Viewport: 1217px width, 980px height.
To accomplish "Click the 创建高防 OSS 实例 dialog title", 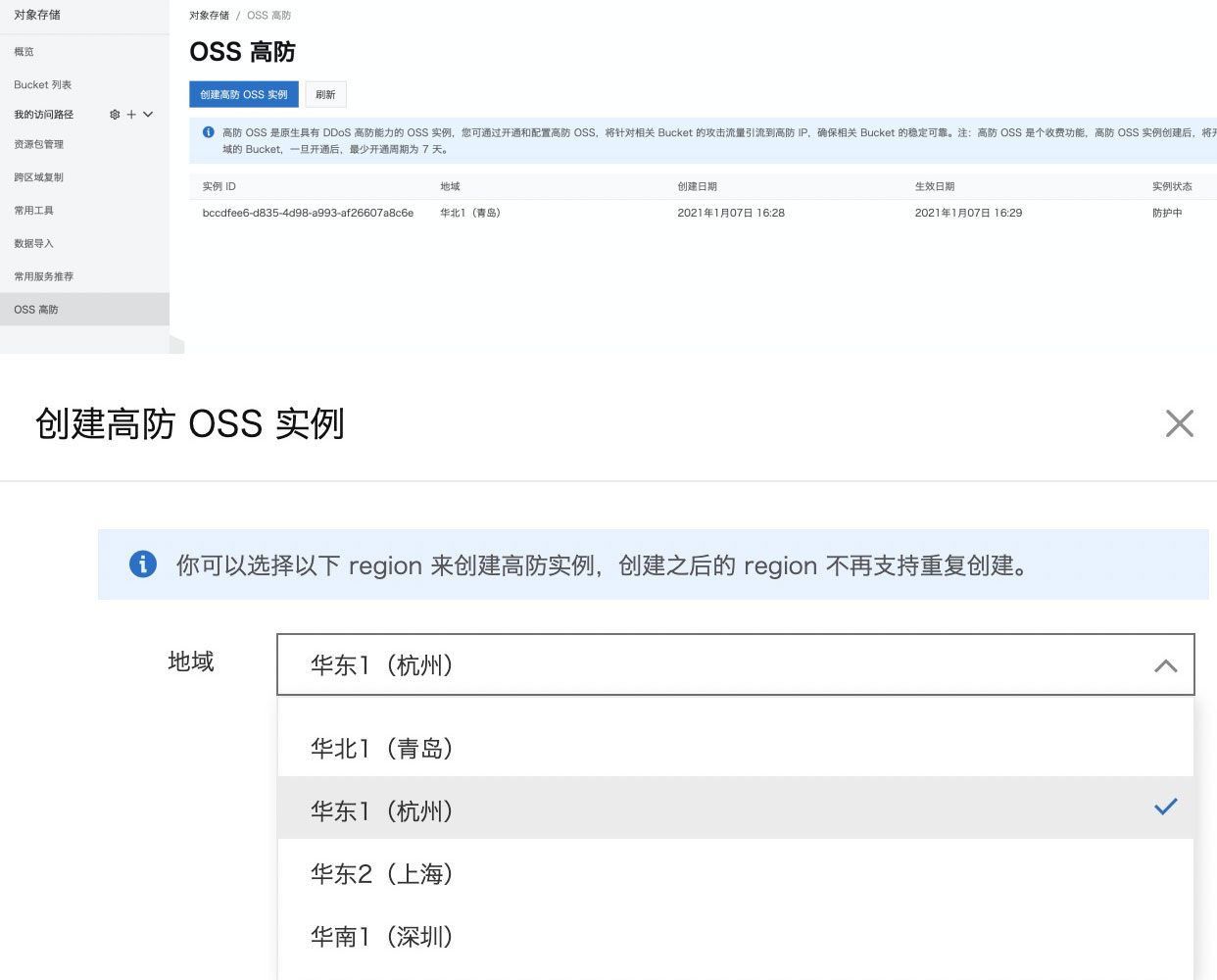I will point(190,423).
